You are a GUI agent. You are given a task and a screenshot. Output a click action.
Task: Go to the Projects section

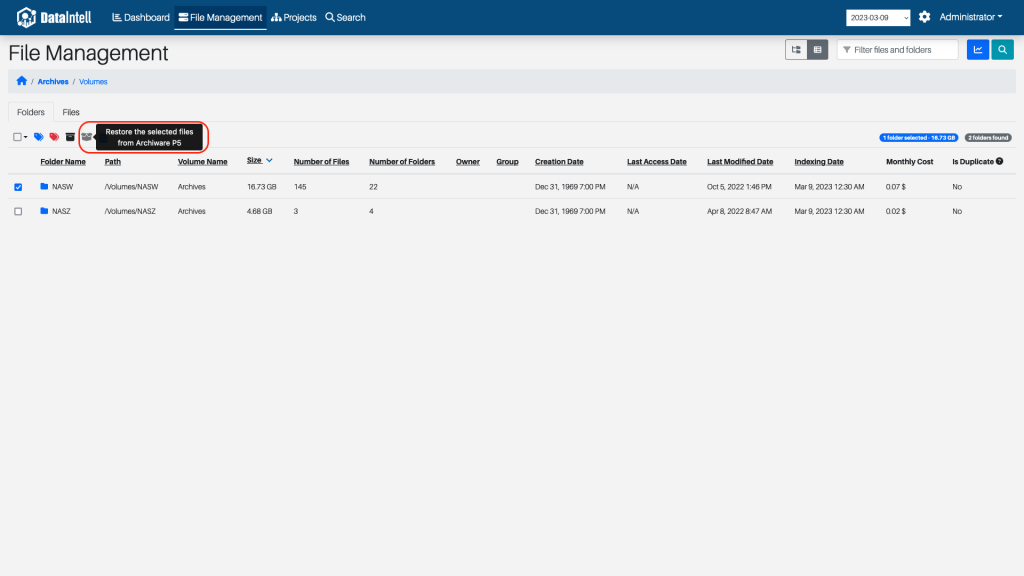click(294, 18)
